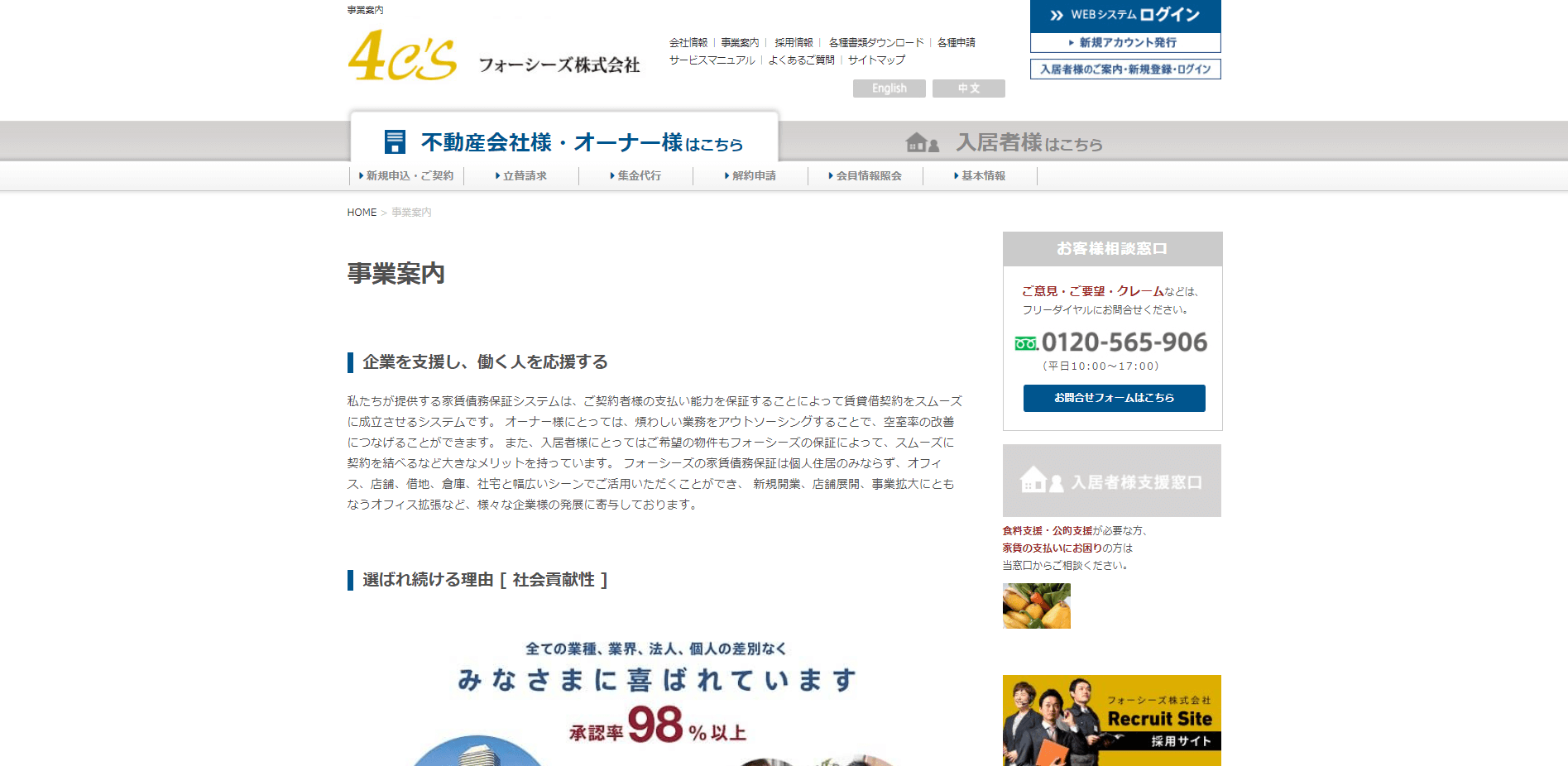Image resolution: width=1568 pixels, height=766 pixels.
Task: Click the building icon beside 不動産会社様
Action: point(395,142)
